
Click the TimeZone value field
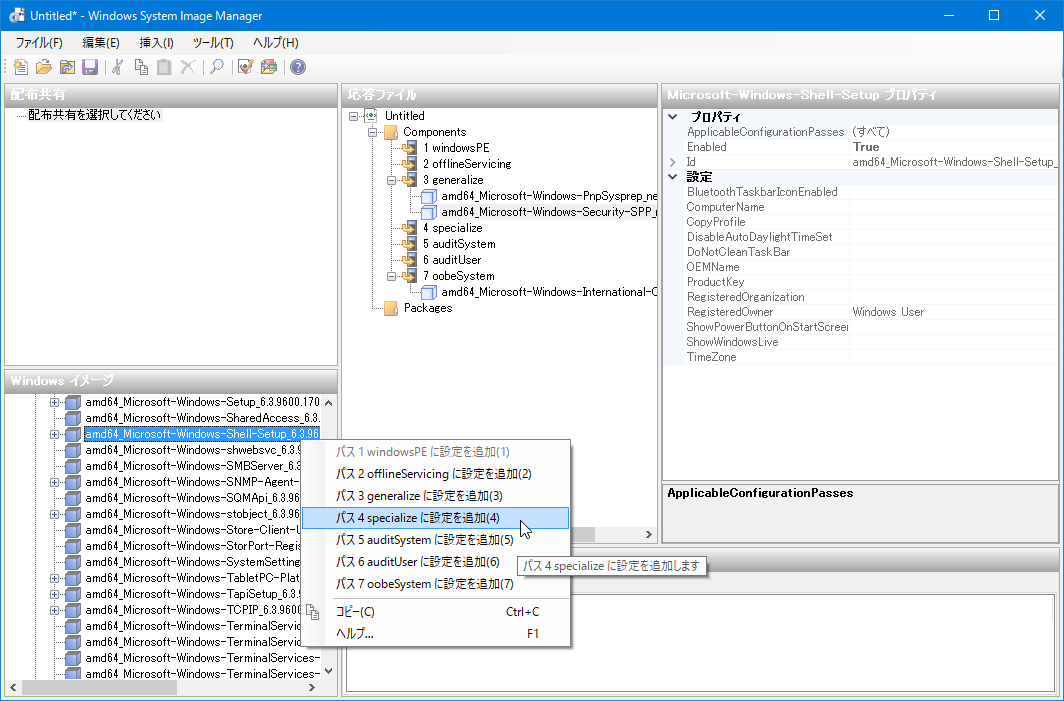953,357
